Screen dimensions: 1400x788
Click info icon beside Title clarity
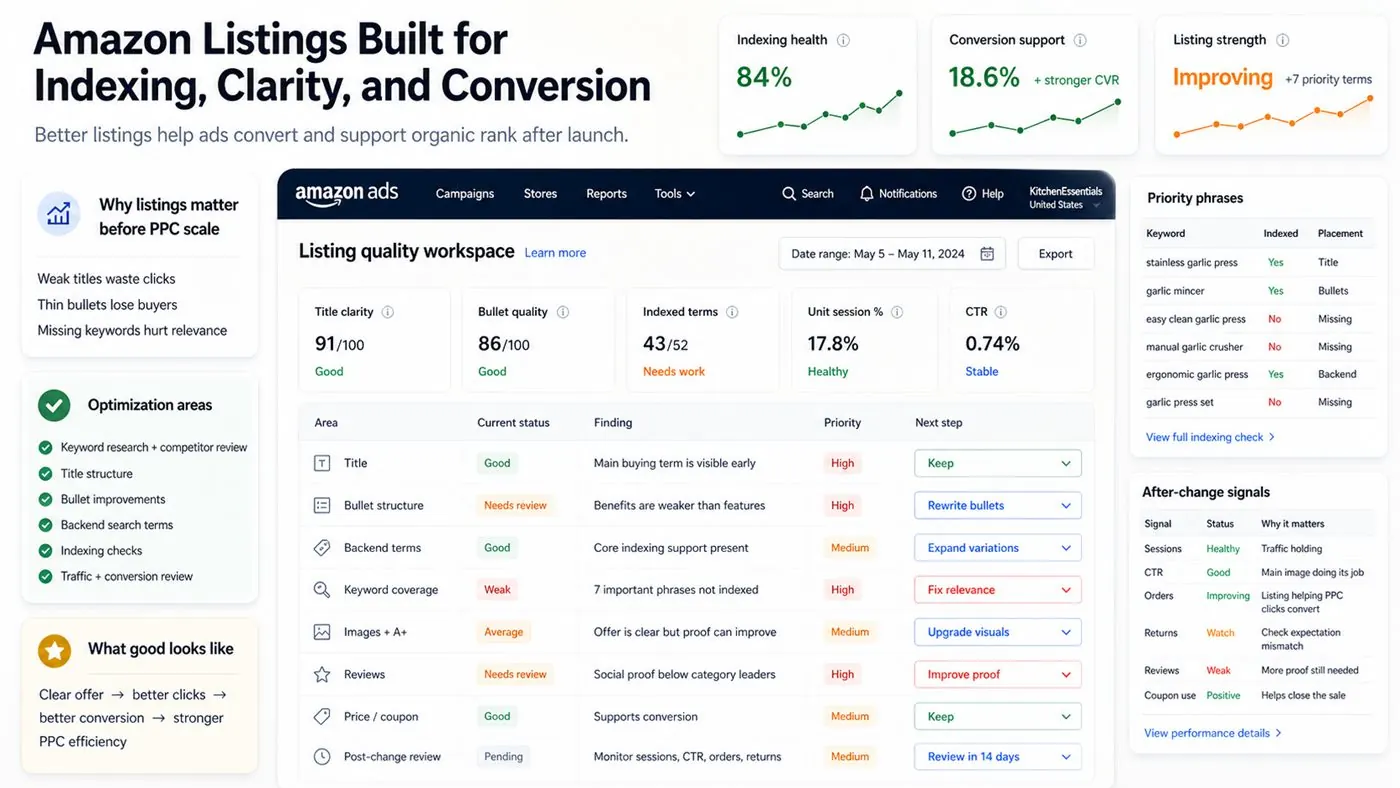coord(388,312)
